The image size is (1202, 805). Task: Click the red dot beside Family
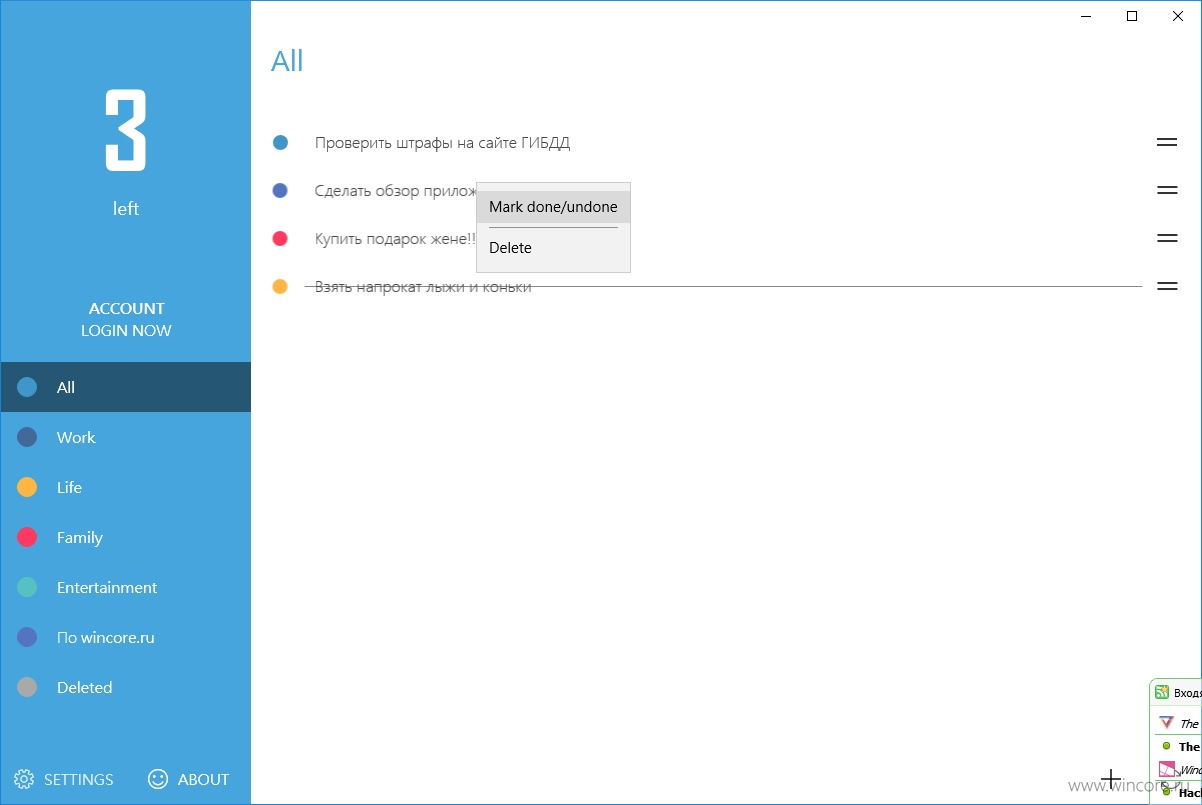tap(27, 537)
